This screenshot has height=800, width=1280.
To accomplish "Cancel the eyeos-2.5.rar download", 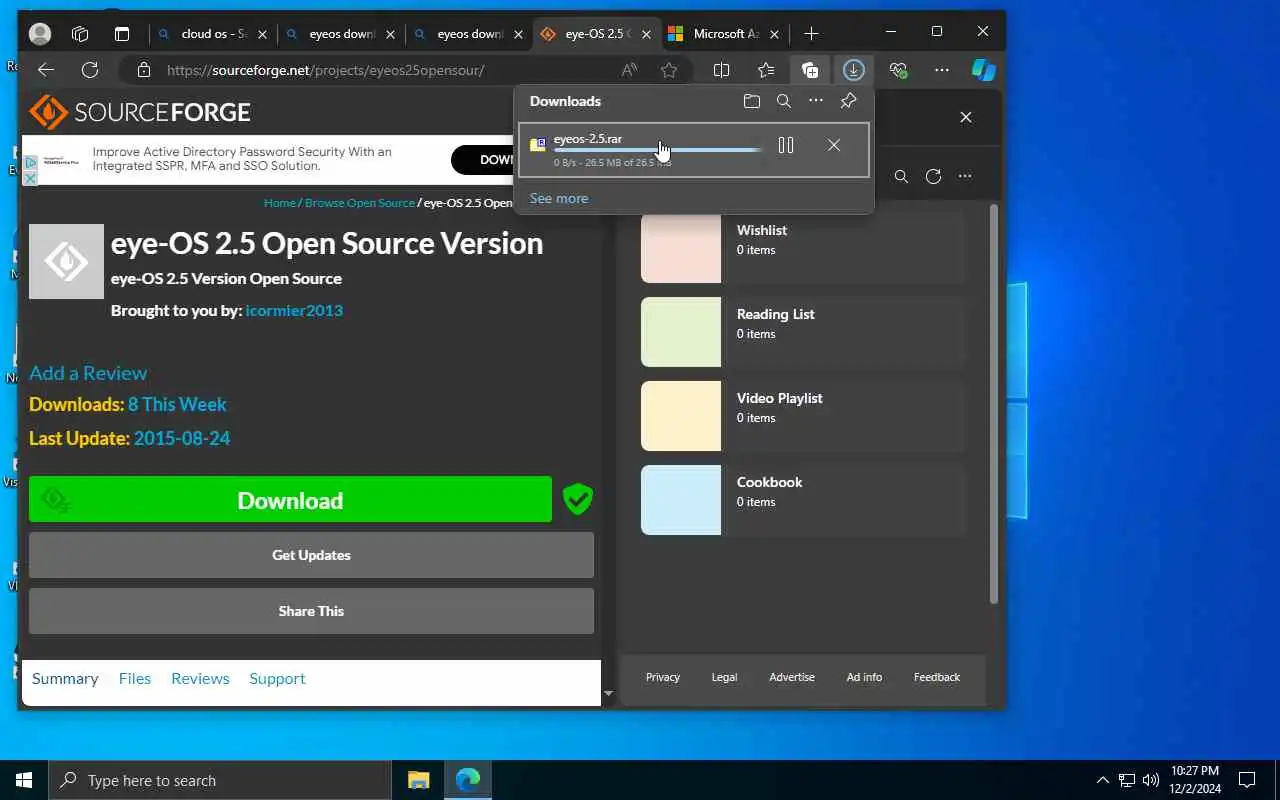I will point(834,145).
